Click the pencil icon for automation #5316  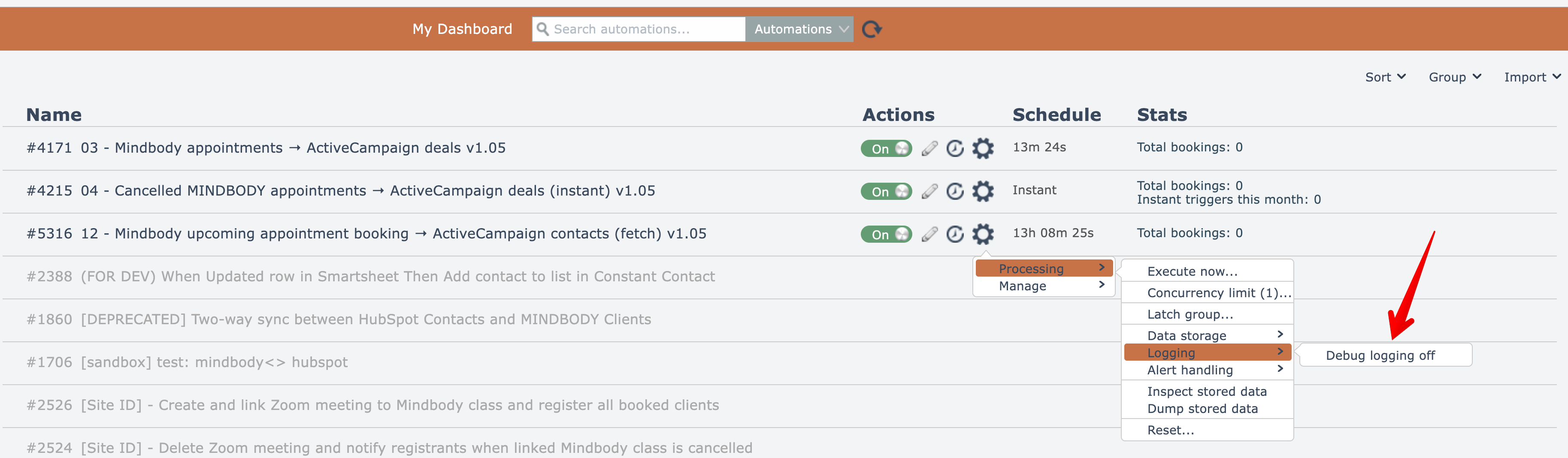point(929,234)
